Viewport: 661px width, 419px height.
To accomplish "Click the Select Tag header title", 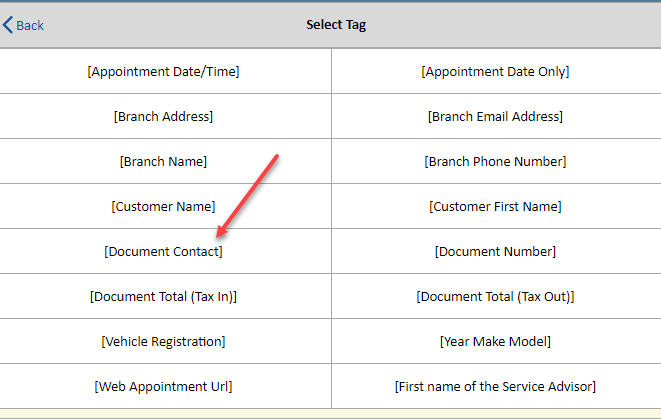I will (336, 25).
